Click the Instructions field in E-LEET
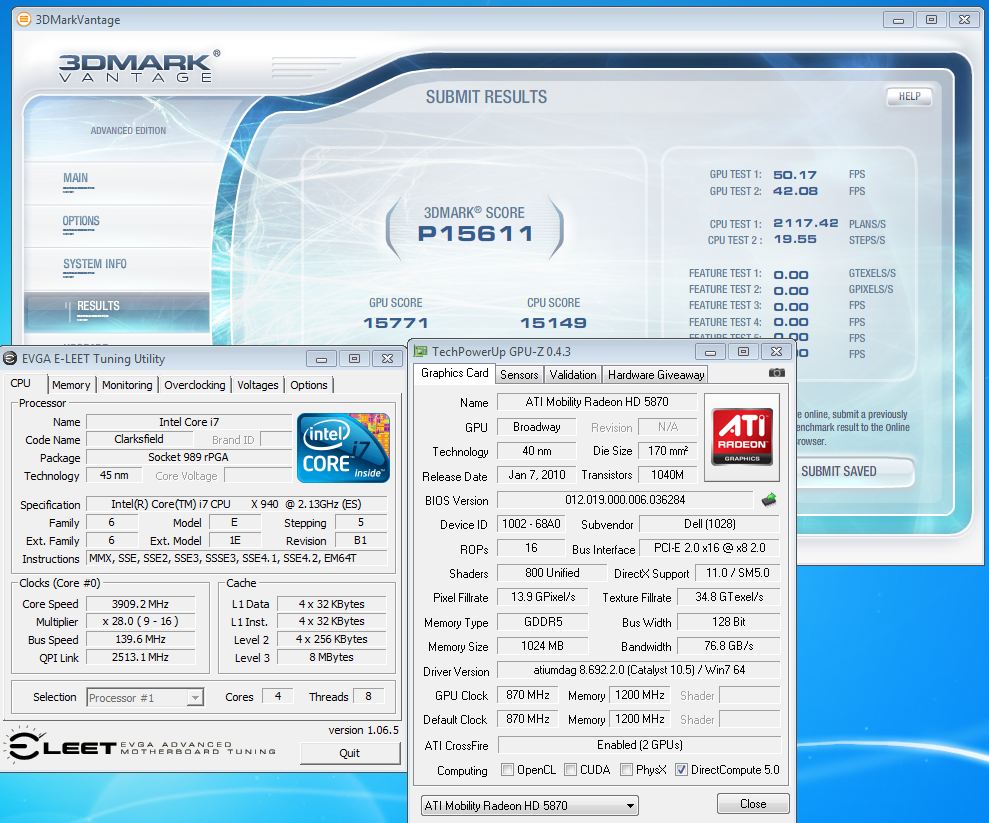Viewport: 989px width, 823px height. 237,558
